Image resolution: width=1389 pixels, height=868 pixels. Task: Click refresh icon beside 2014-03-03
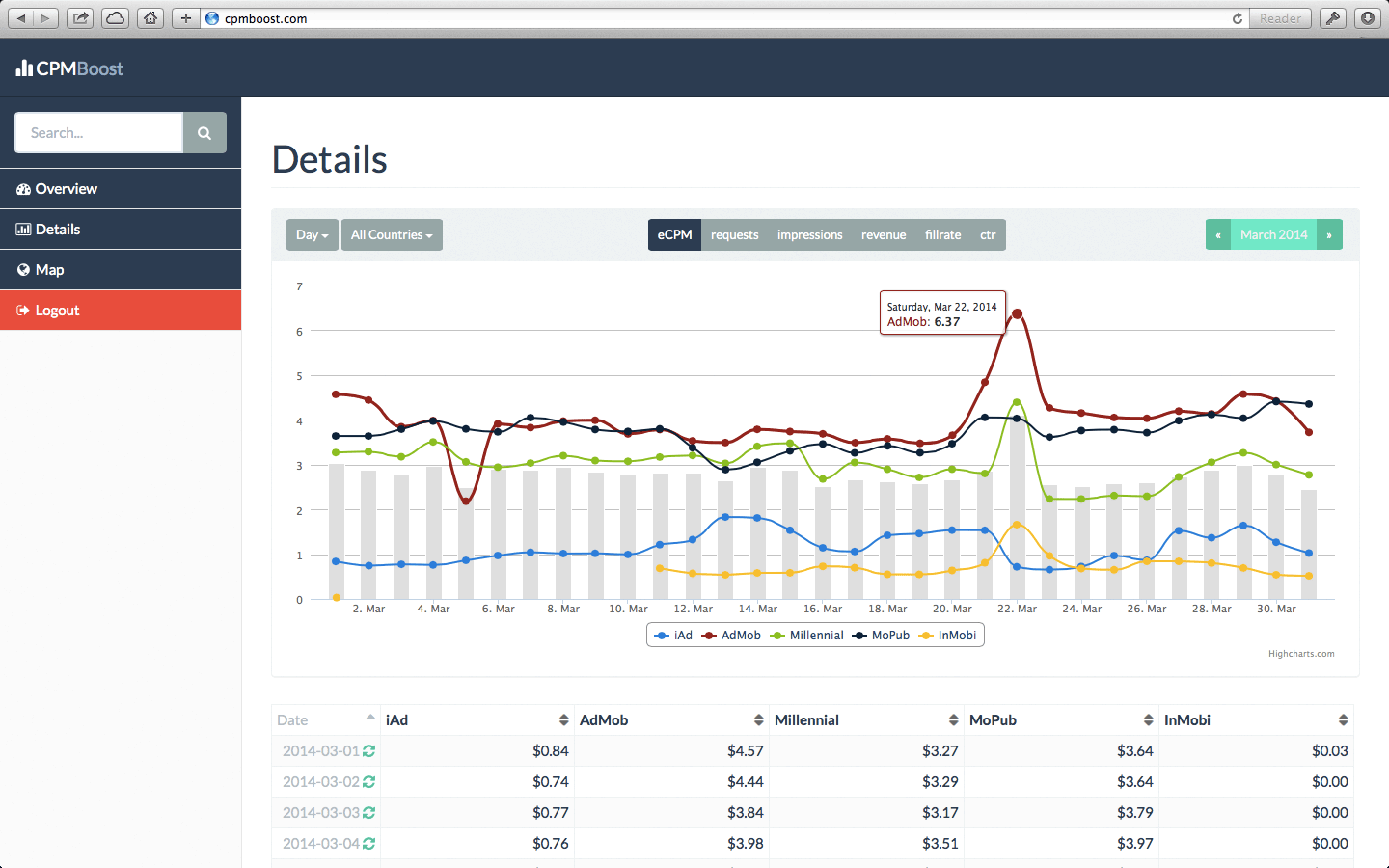[x=368, y=813]
